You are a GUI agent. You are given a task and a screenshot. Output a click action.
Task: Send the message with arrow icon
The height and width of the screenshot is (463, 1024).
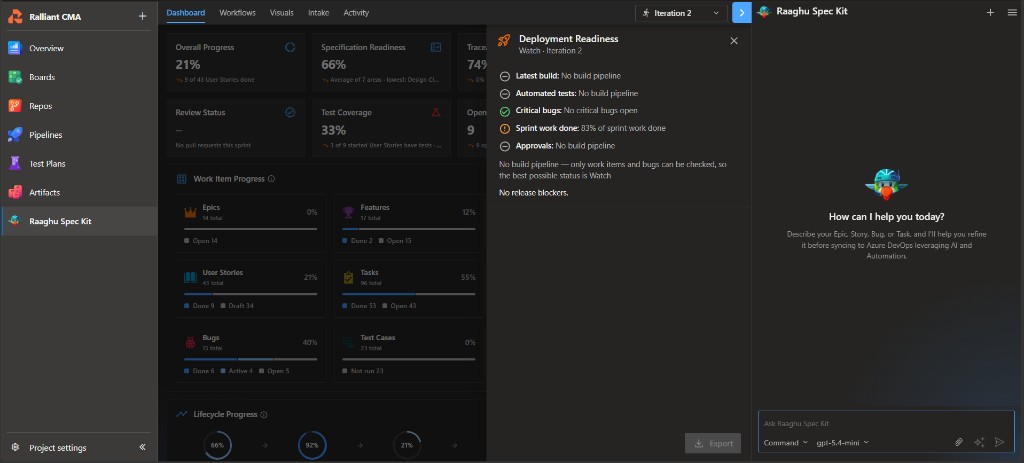click(999, 442)
